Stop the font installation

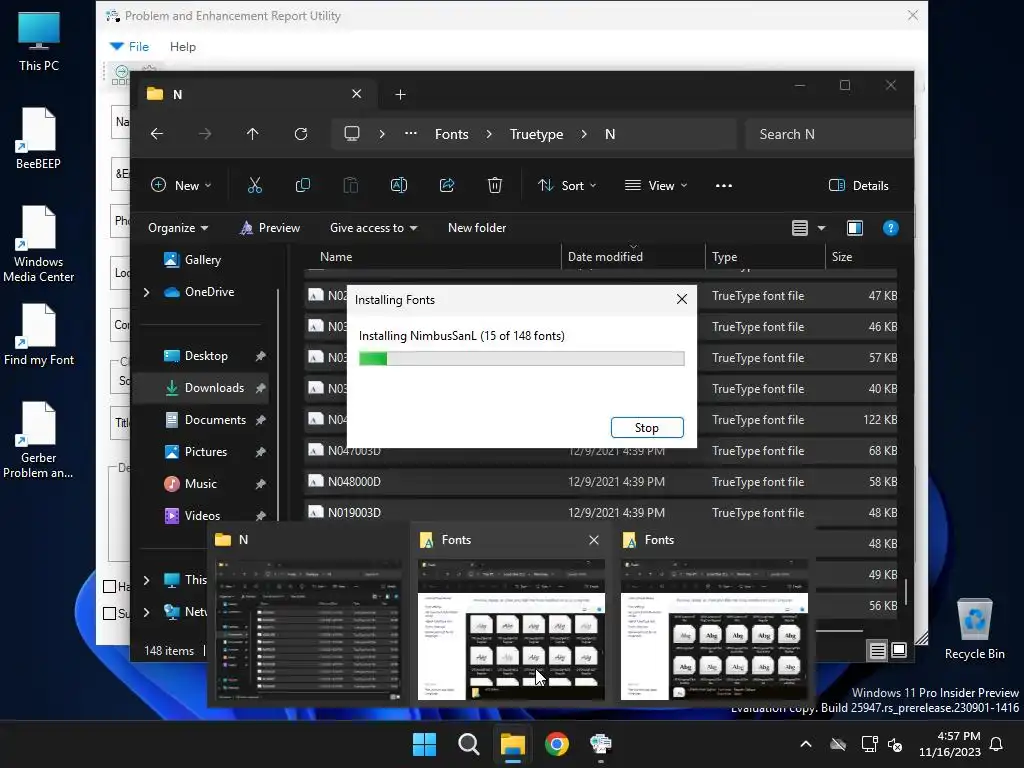(x=647, y=428)
